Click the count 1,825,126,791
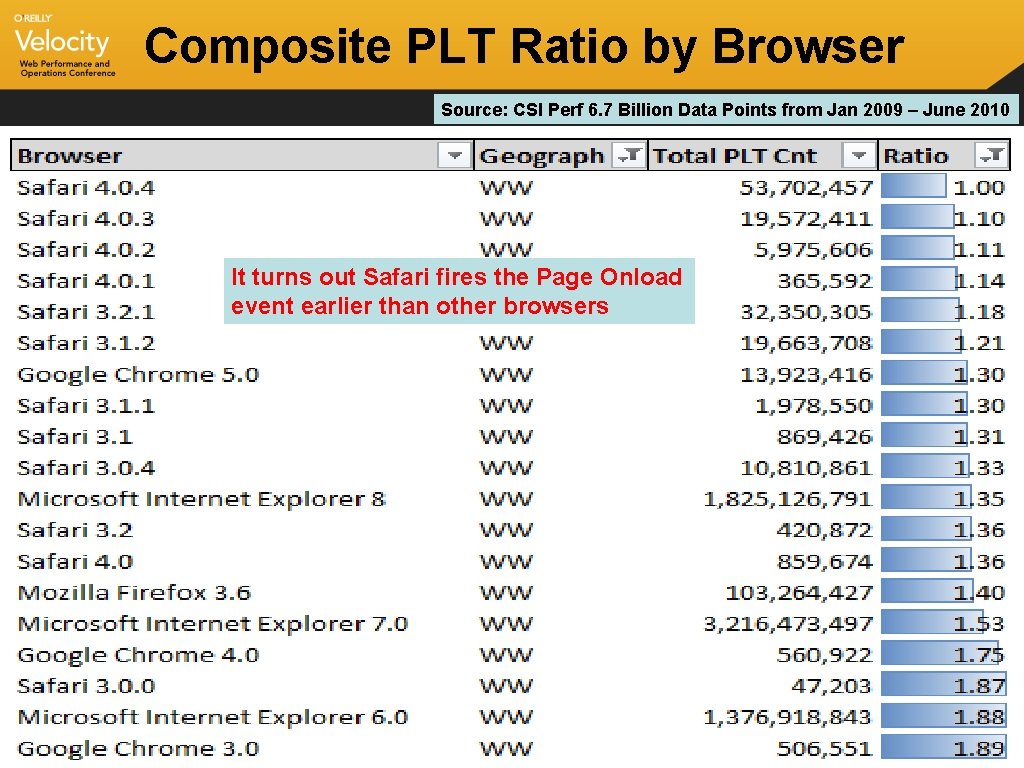The width and height of the screenshot is (1024, 768). 788,500
